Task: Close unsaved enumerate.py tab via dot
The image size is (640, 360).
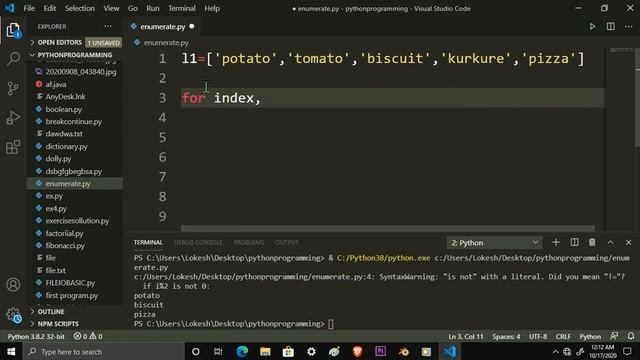Action: point(192,27)
